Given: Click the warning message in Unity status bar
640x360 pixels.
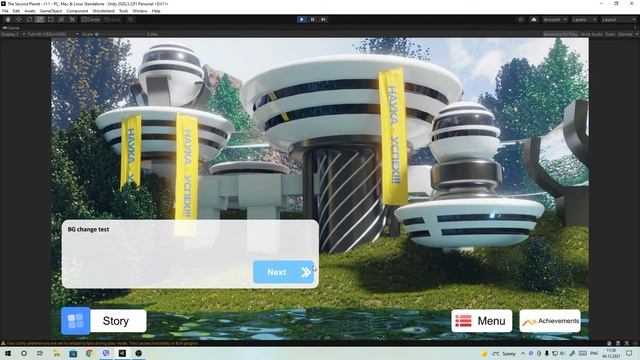Looking at the screenshot, I should (x=100, y=343).
